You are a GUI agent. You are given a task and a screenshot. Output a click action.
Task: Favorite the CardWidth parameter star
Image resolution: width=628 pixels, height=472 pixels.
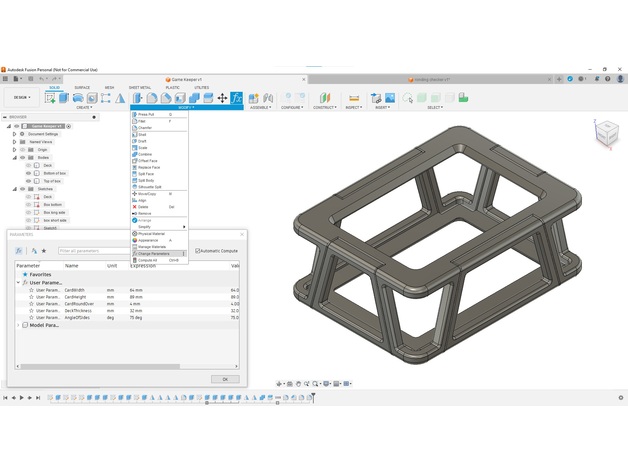pos(31,290)
